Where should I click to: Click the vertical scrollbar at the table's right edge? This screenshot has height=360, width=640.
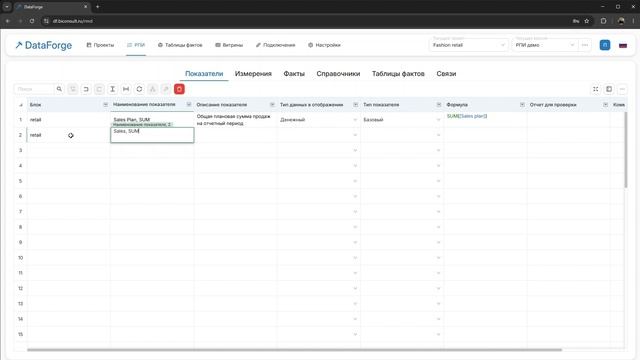click(625, 149)
